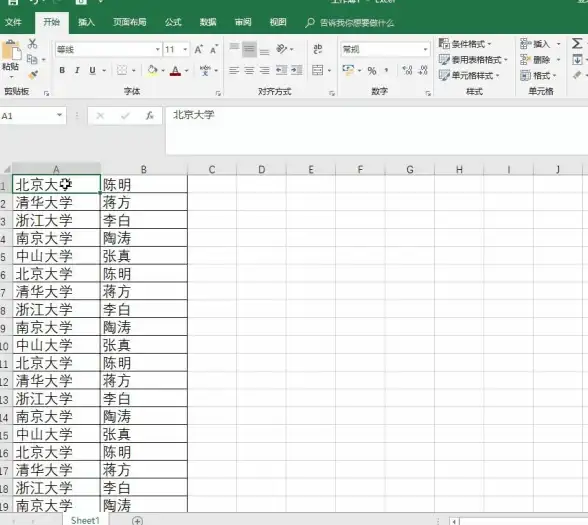Screen dimensions: 588x525
Task: Expand the Name Box dropdown arrow
Action: tap(59, 116)
